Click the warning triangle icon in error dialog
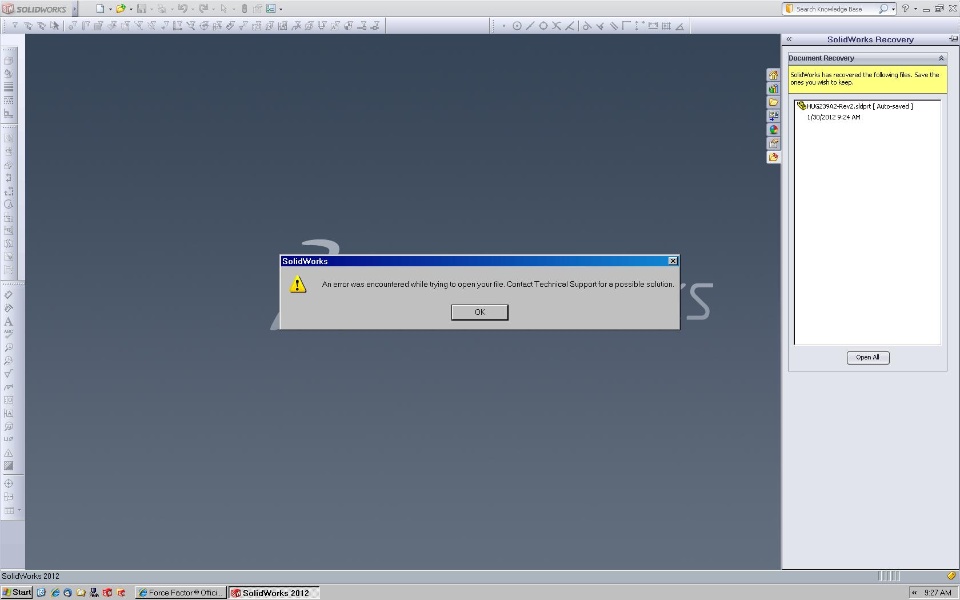 (x=298, y=284)
